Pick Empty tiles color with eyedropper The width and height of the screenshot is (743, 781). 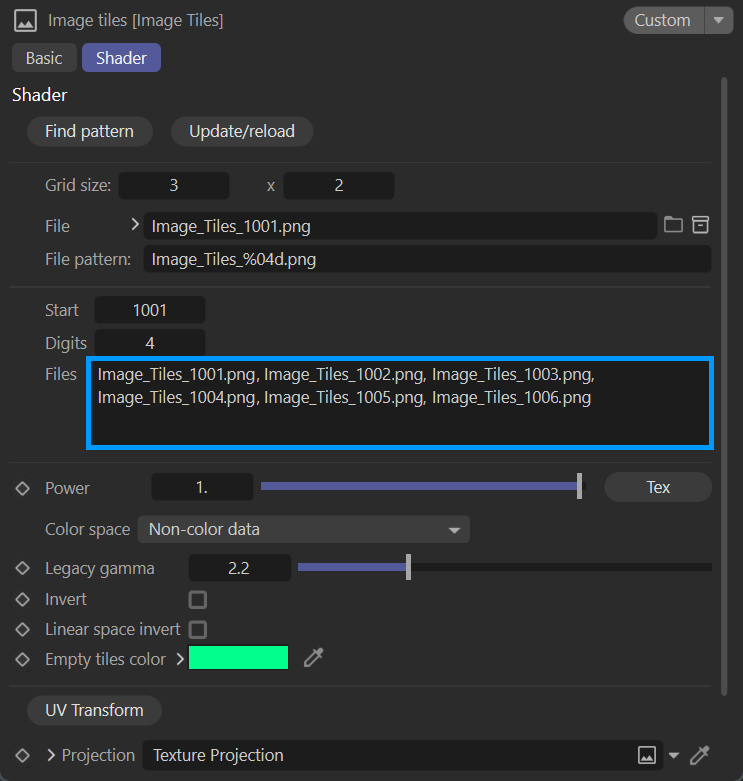point(314,658)
